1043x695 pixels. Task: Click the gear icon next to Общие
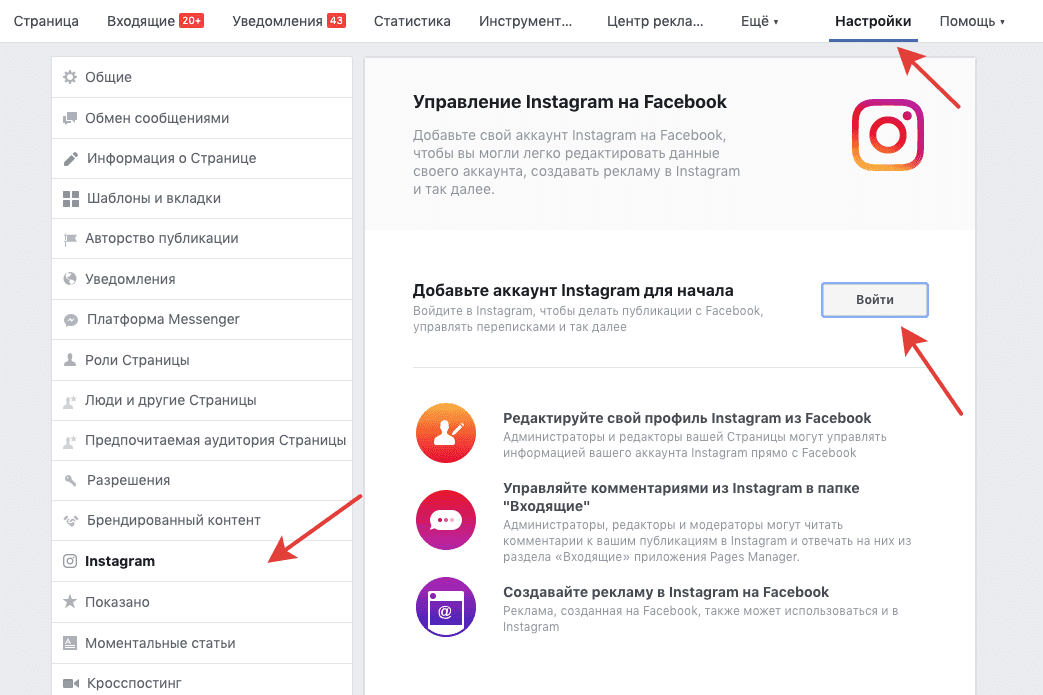(x=70, y=77)
